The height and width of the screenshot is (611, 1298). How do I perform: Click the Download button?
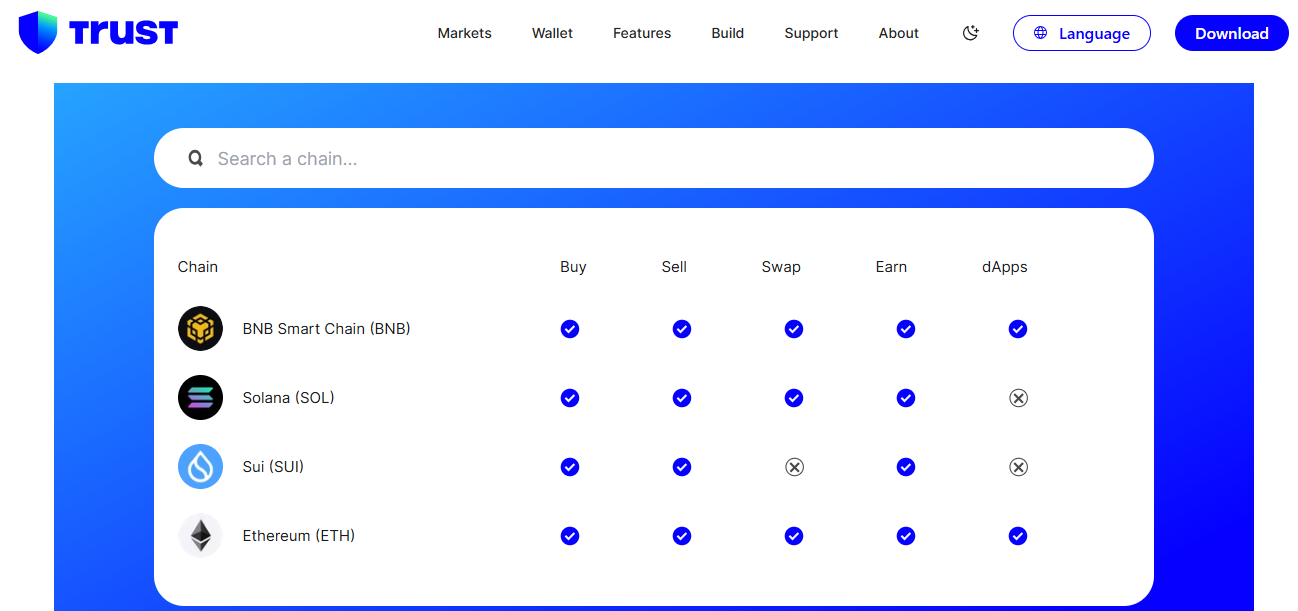click(x=1231, y=33)
